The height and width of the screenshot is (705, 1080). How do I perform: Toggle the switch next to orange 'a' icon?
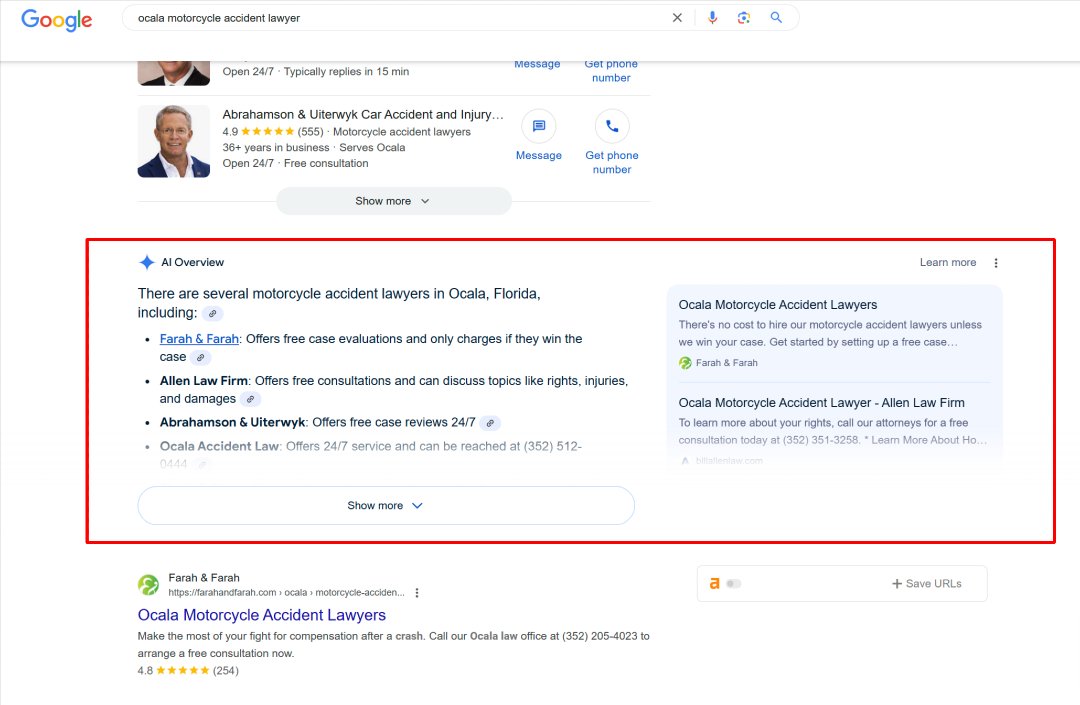click(x=734, y=584)
